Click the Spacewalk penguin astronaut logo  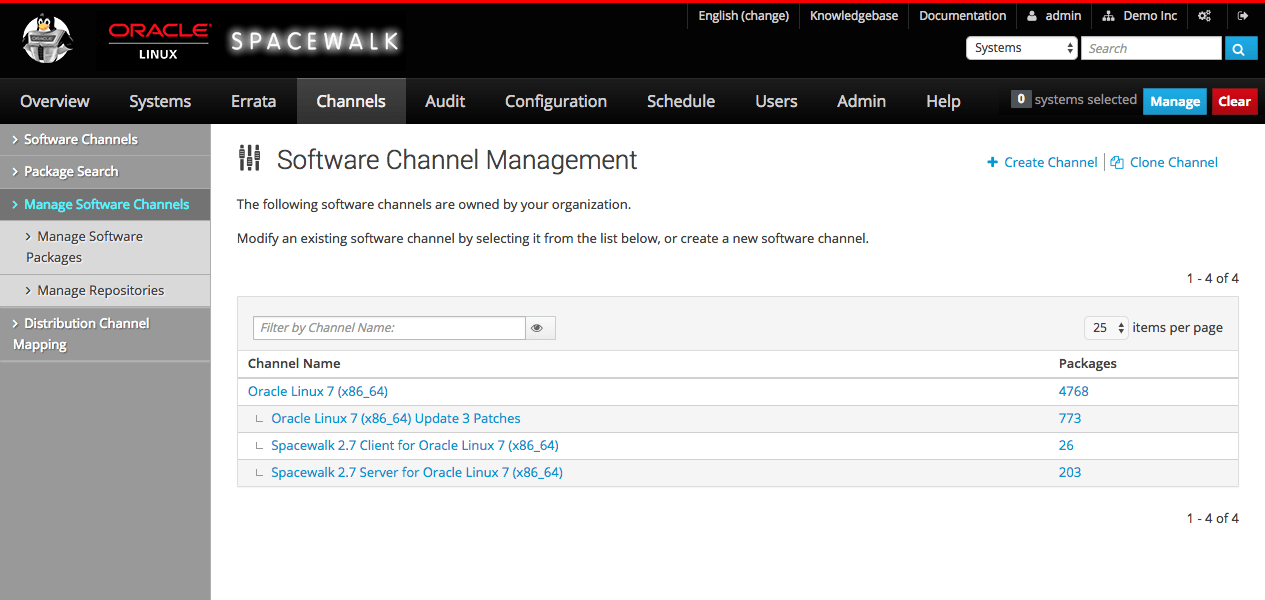(x=48, y=40)
